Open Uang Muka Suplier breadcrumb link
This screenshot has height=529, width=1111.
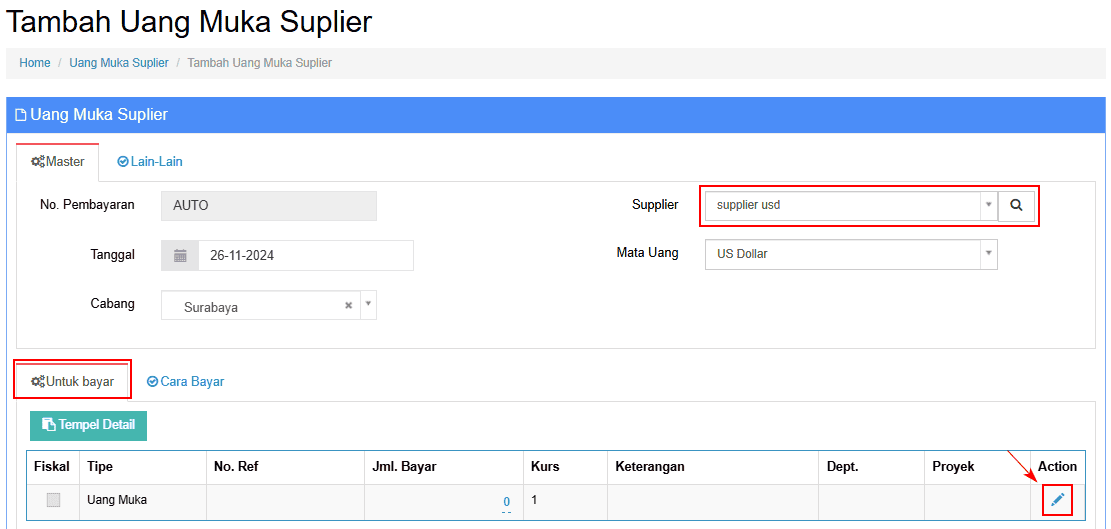(119, 63)
